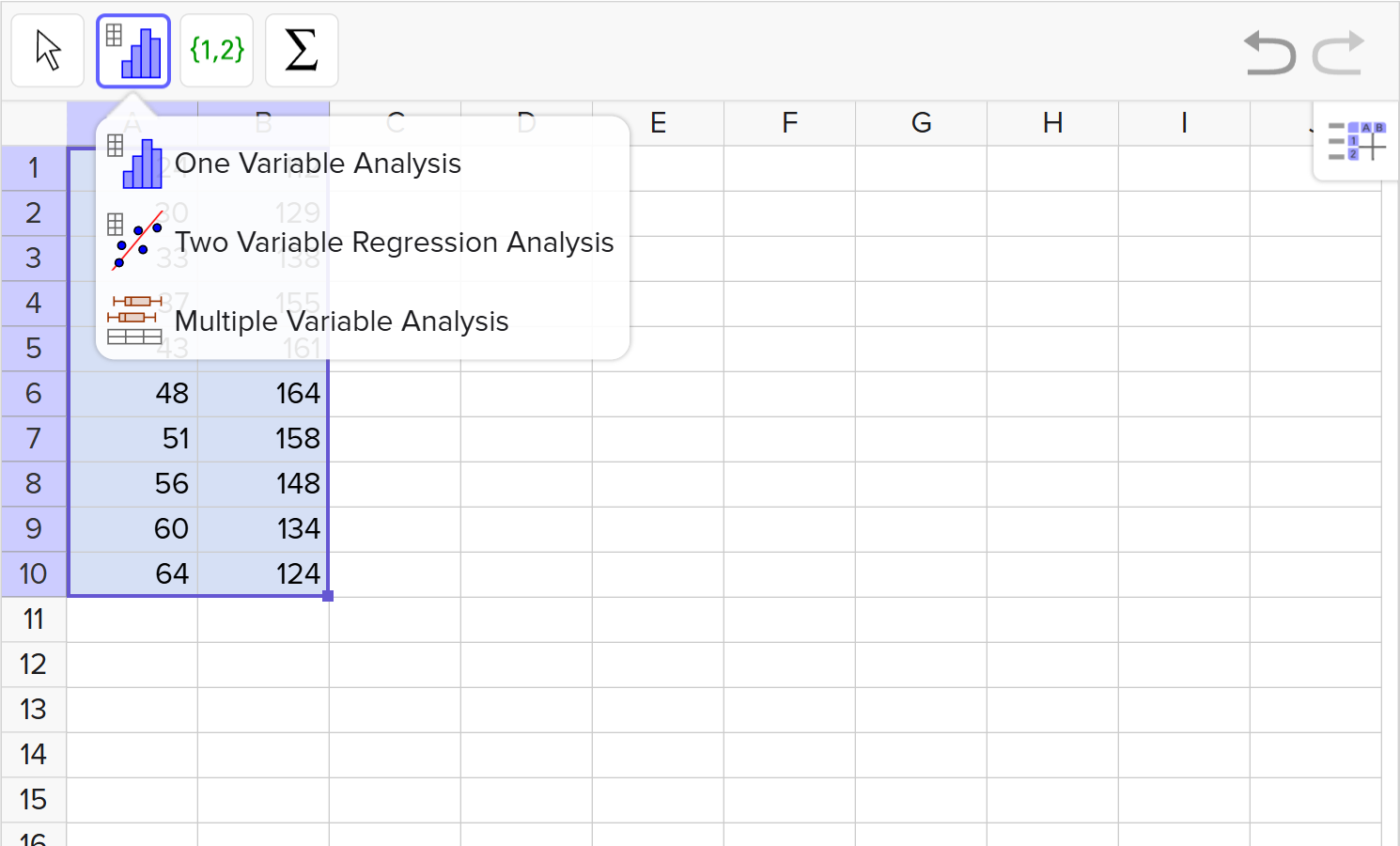Click the regression scatter plot icon
Viewport: 1400px width, 846px height.
click(134, 241)
